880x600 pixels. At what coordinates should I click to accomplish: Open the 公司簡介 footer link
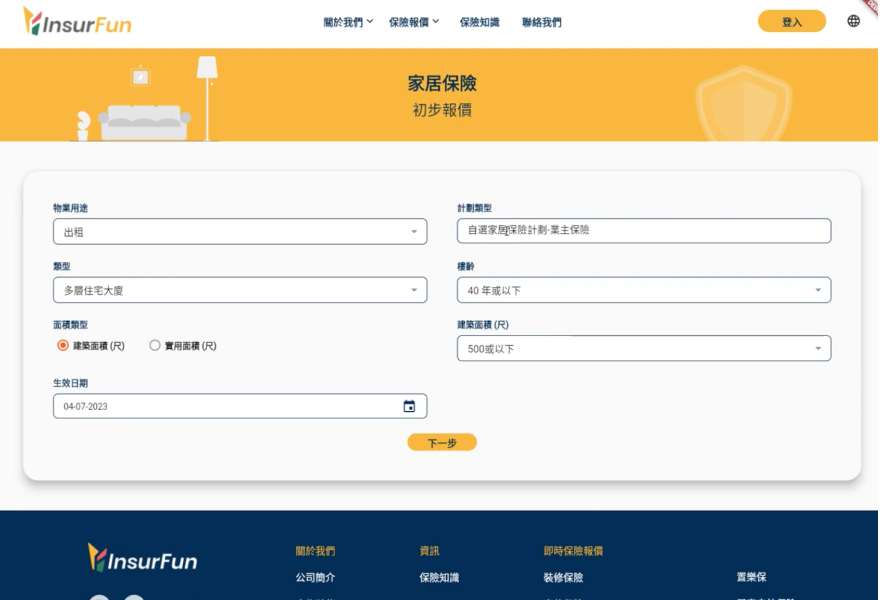tap(315, 577)
